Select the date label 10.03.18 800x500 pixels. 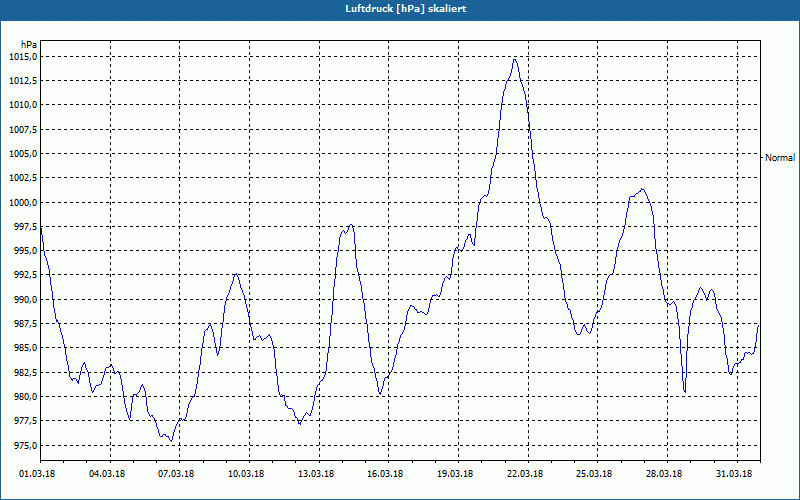(246, 474)
